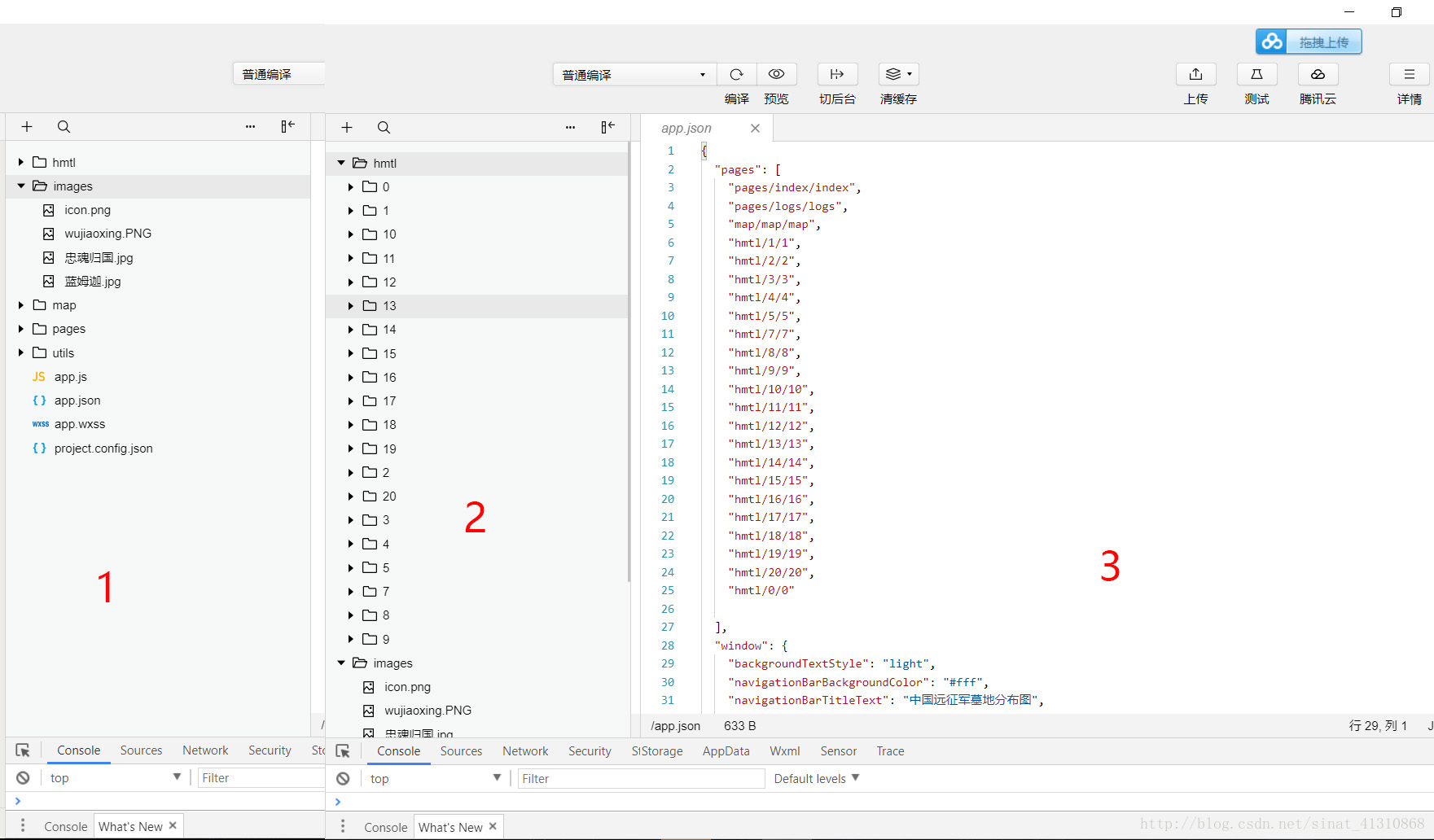This screenshot has height=840, width=1434.
Task: Open the top context dropdown in left console
Action: click(115, 778)
